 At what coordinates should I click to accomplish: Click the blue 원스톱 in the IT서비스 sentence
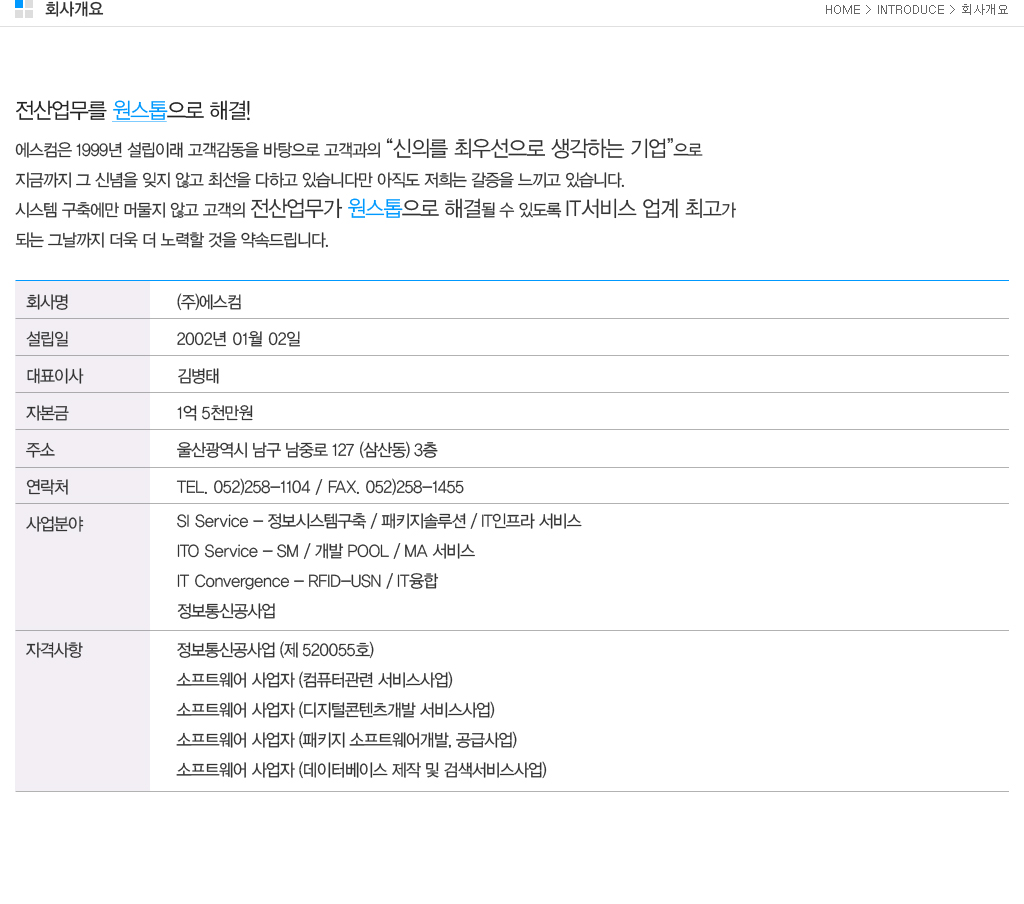(x=374, y=208)
